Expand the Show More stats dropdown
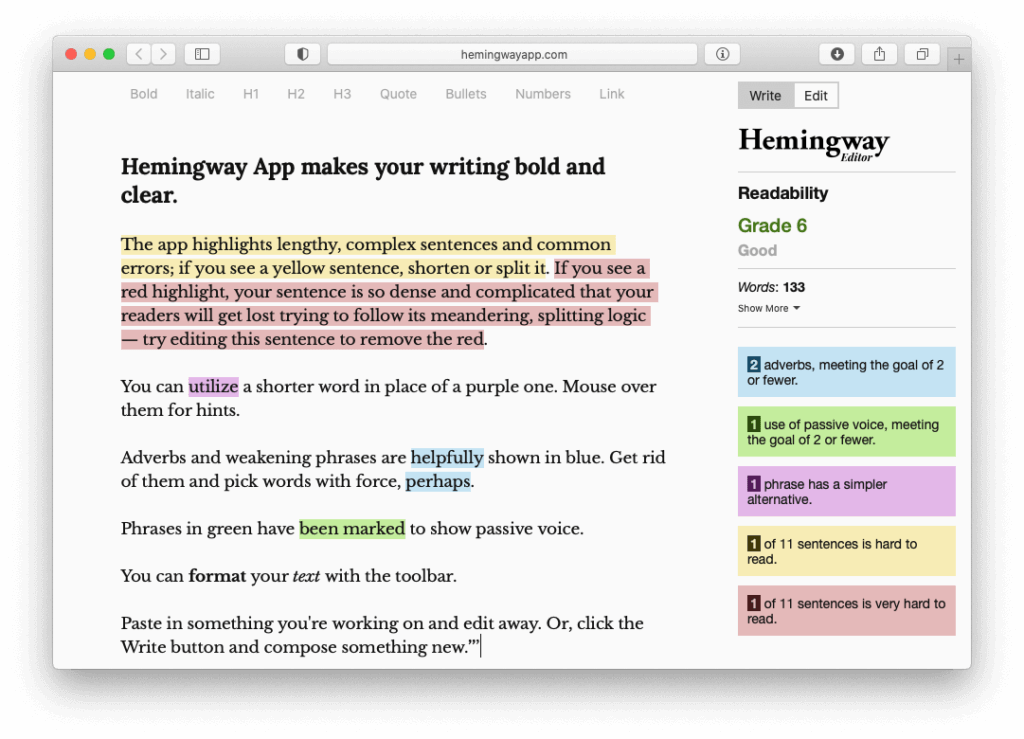This screenshot has height=739, width=1024. (x=769, y=308)
